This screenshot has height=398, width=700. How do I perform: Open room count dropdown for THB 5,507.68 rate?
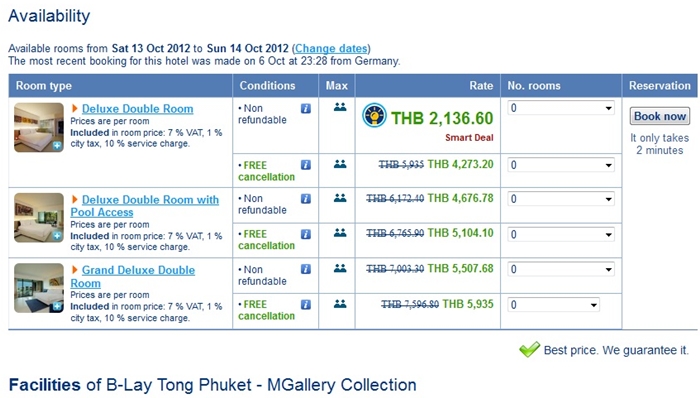click(561, 269)
